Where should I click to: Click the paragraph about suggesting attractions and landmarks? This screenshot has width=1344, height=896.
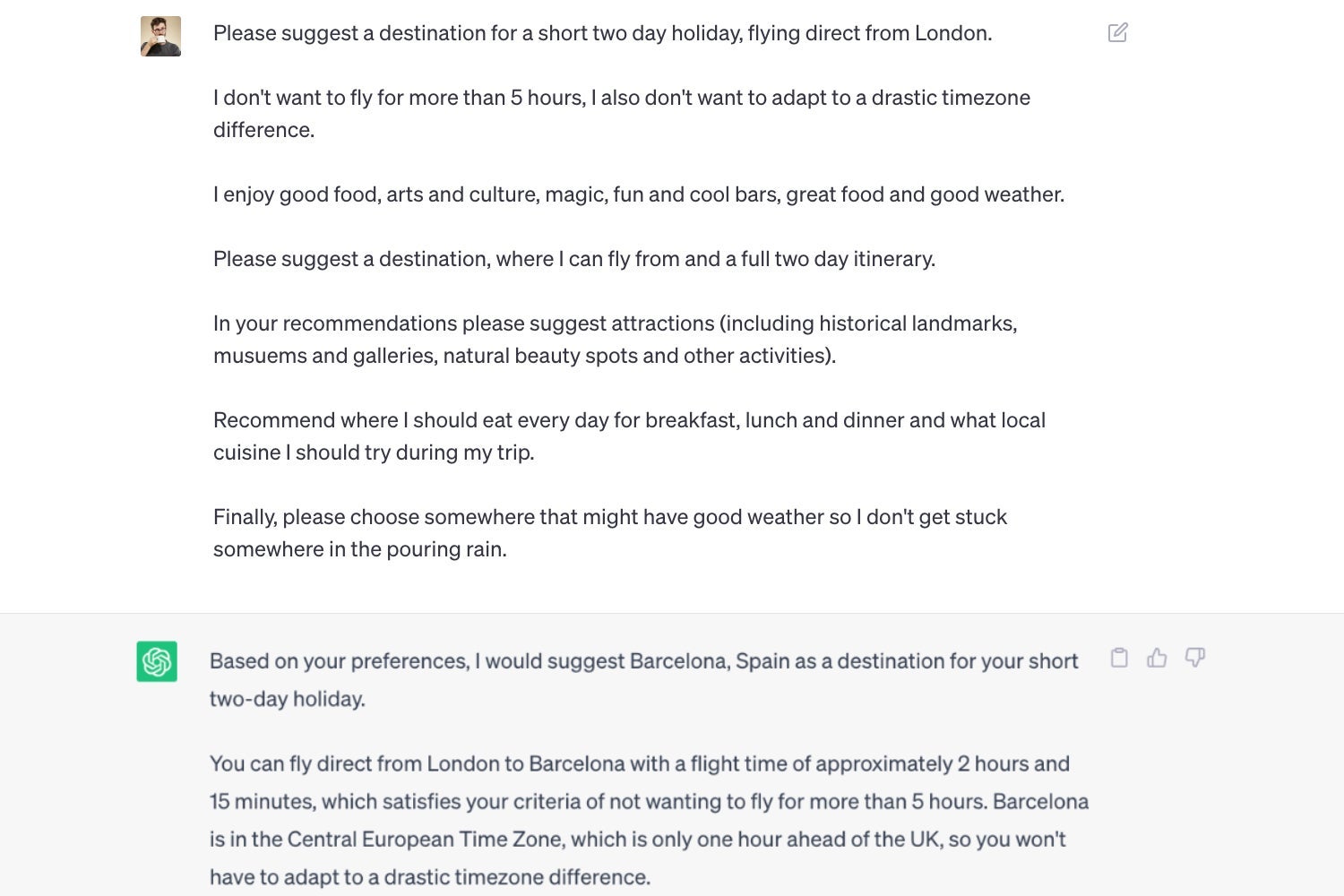(x=616, y=340)
